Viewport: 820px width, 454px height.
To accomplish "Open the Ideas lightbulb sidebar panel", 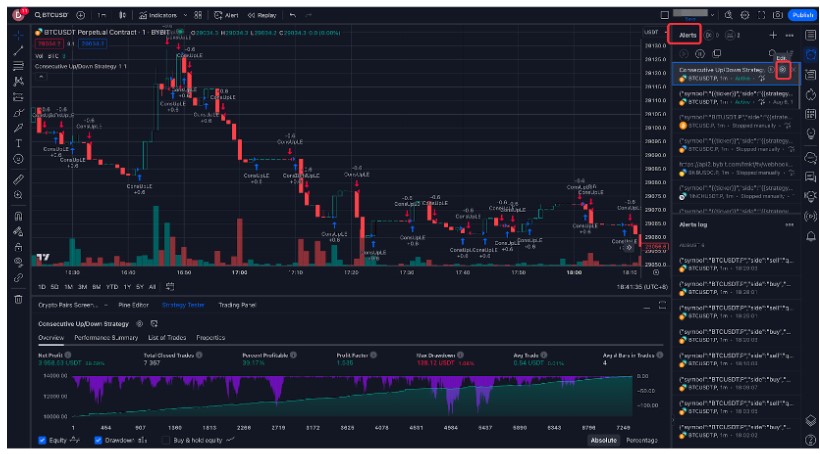I will (810, 133).
